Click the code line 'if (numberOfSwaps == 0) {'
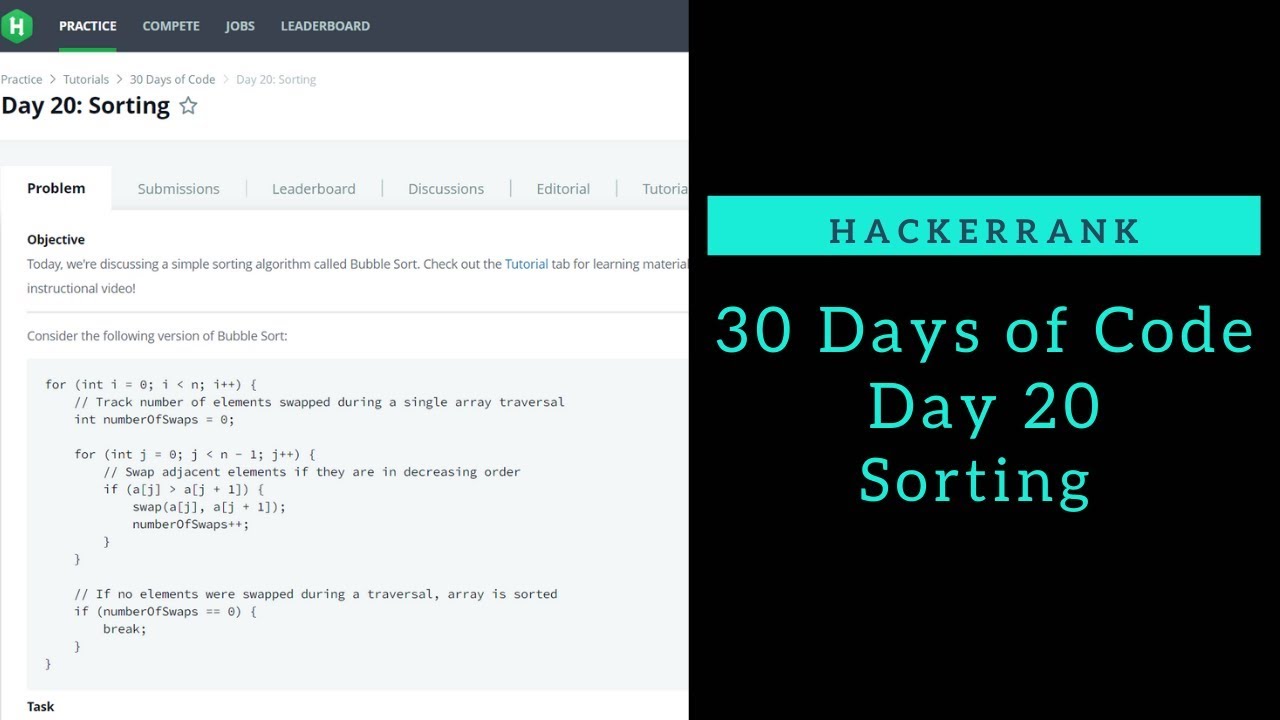Image resolution: width=1280 pixels, height=720 pixels. click(x=165, y=611)
